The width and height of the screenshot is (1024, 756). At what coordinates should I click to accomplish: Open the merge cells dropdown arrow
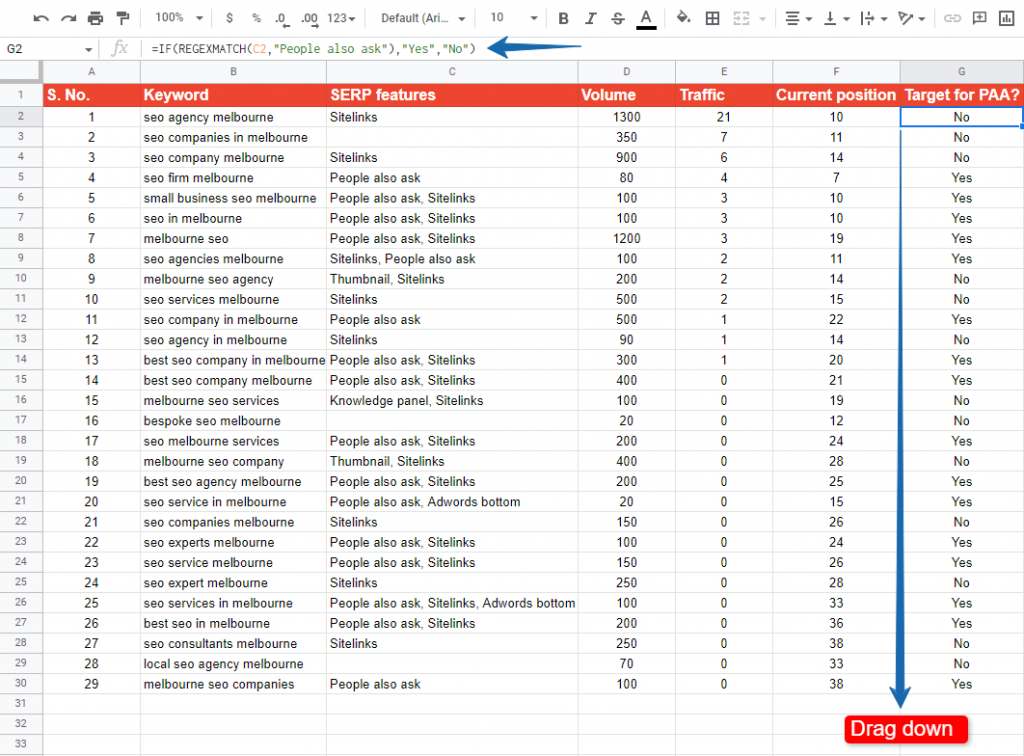click(762, 19)
